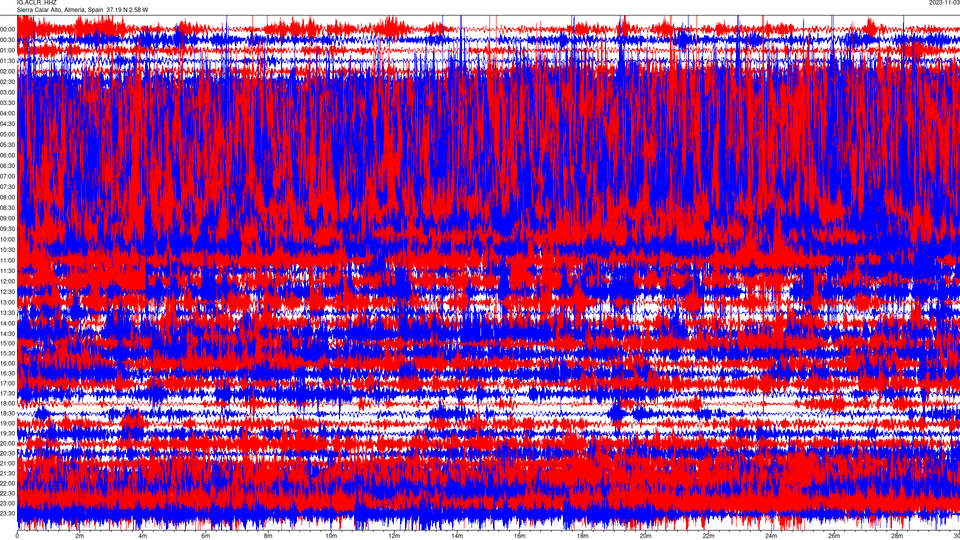
Task: Select the 09:30 trace label
Action: (x=7, y=229)
